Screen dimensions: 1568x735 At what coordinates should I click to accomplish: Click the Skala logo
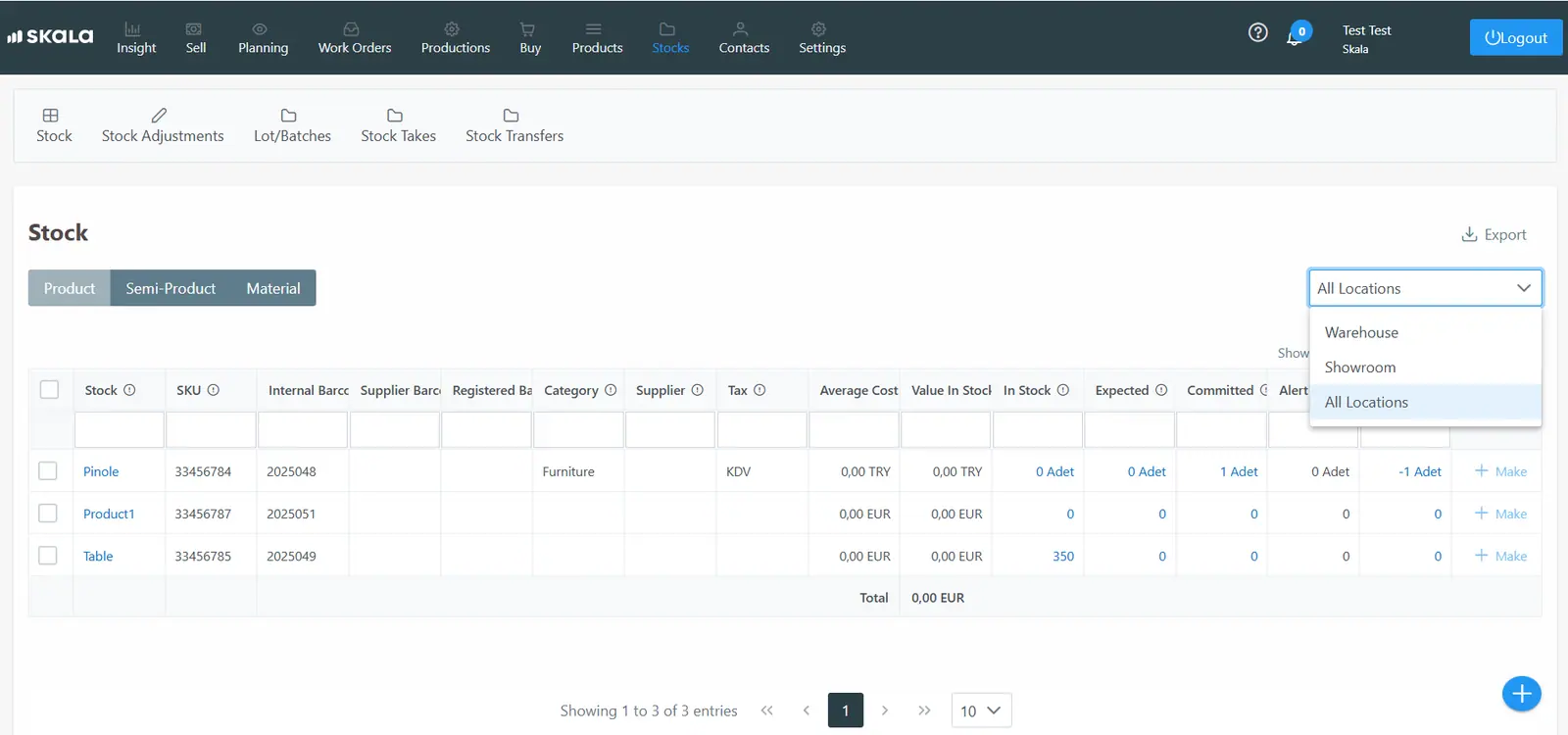pos(50,36)
